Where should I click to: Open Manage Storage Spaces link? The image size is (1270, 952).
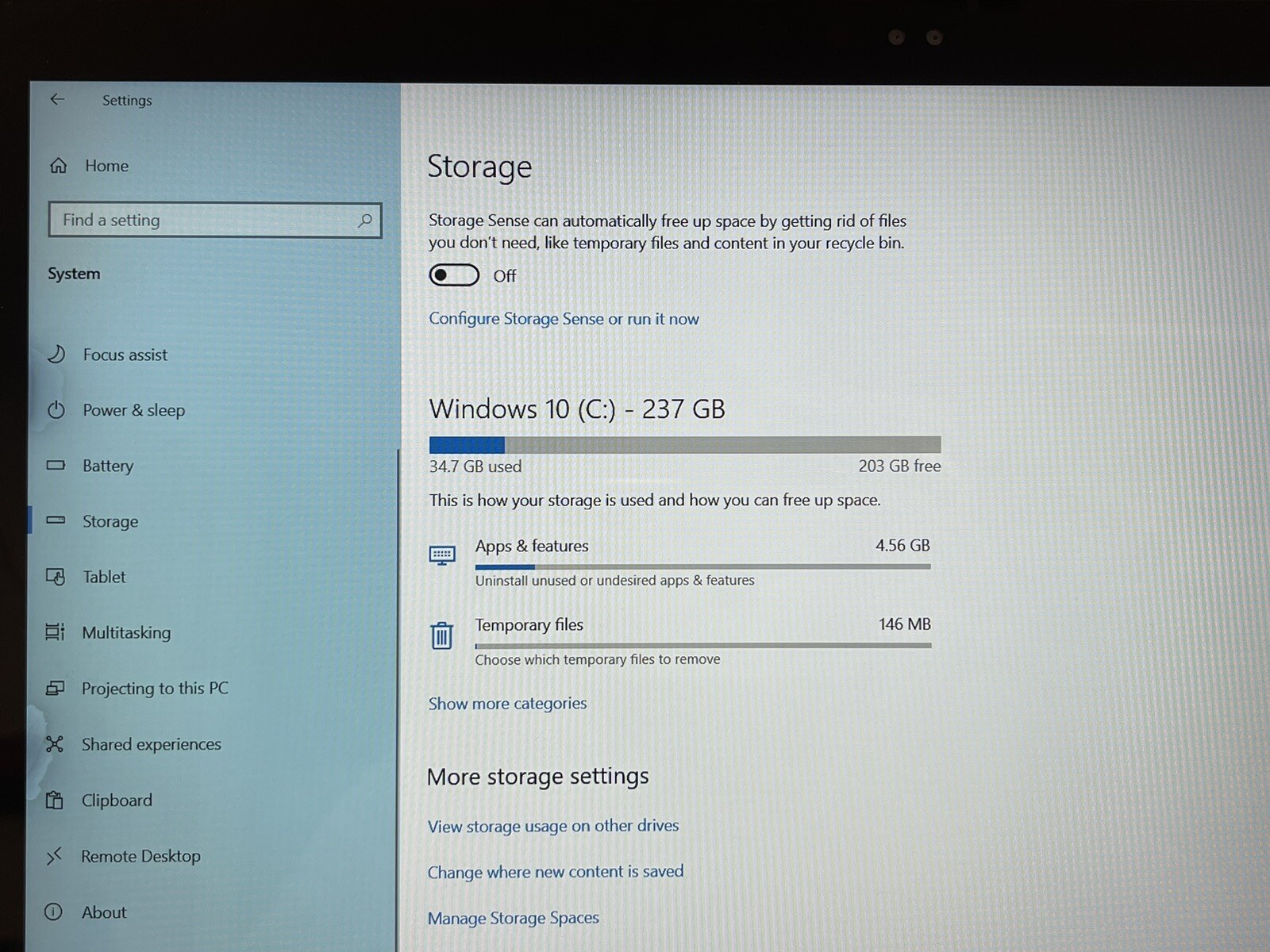pyautogui.click(x=514, y=918)
